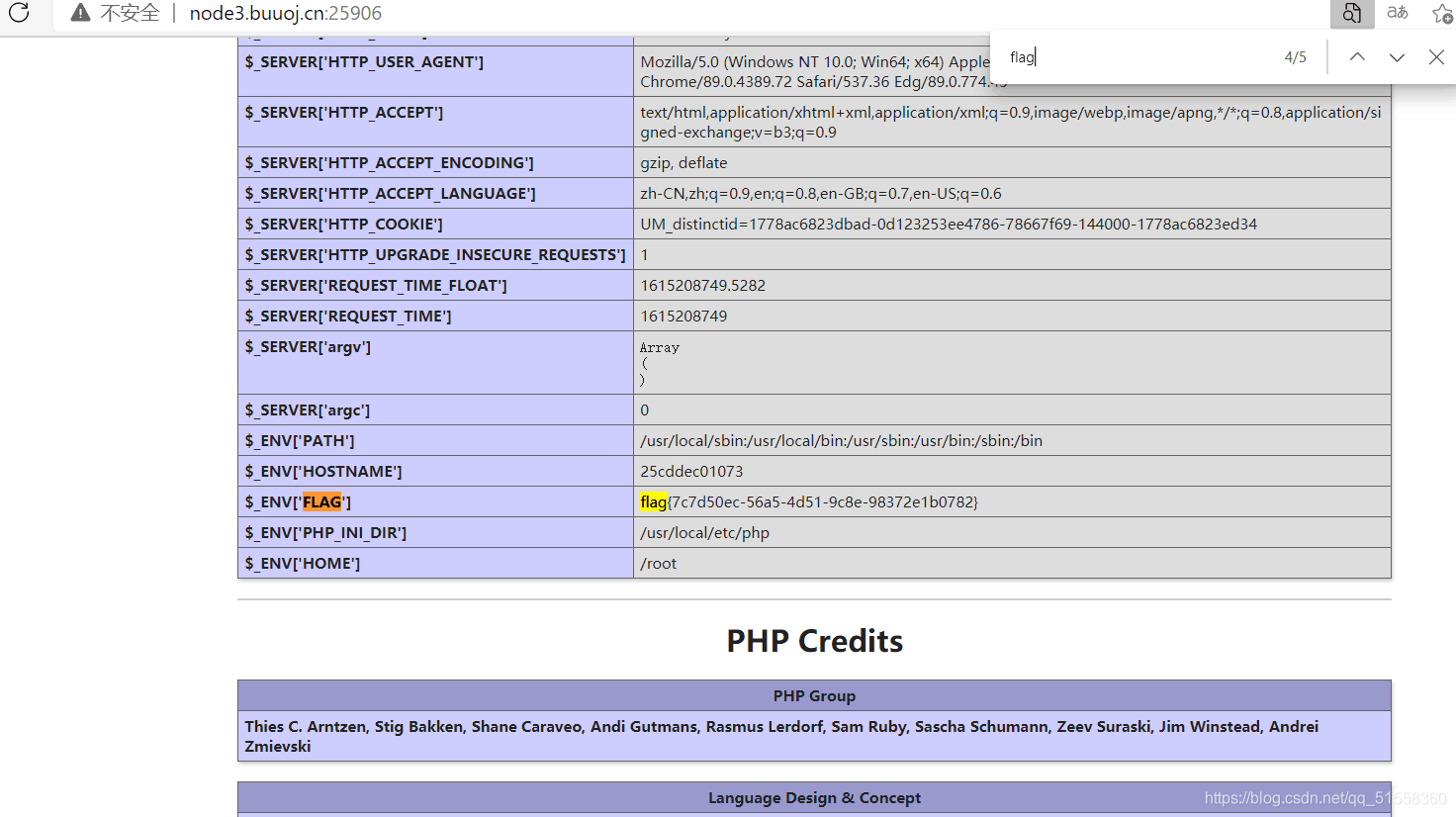This screenshot has height=817, width=1456.
Task: Select $_SERVER['HTTP_USER_AGENT'] cell
Action: click(435, 71)
